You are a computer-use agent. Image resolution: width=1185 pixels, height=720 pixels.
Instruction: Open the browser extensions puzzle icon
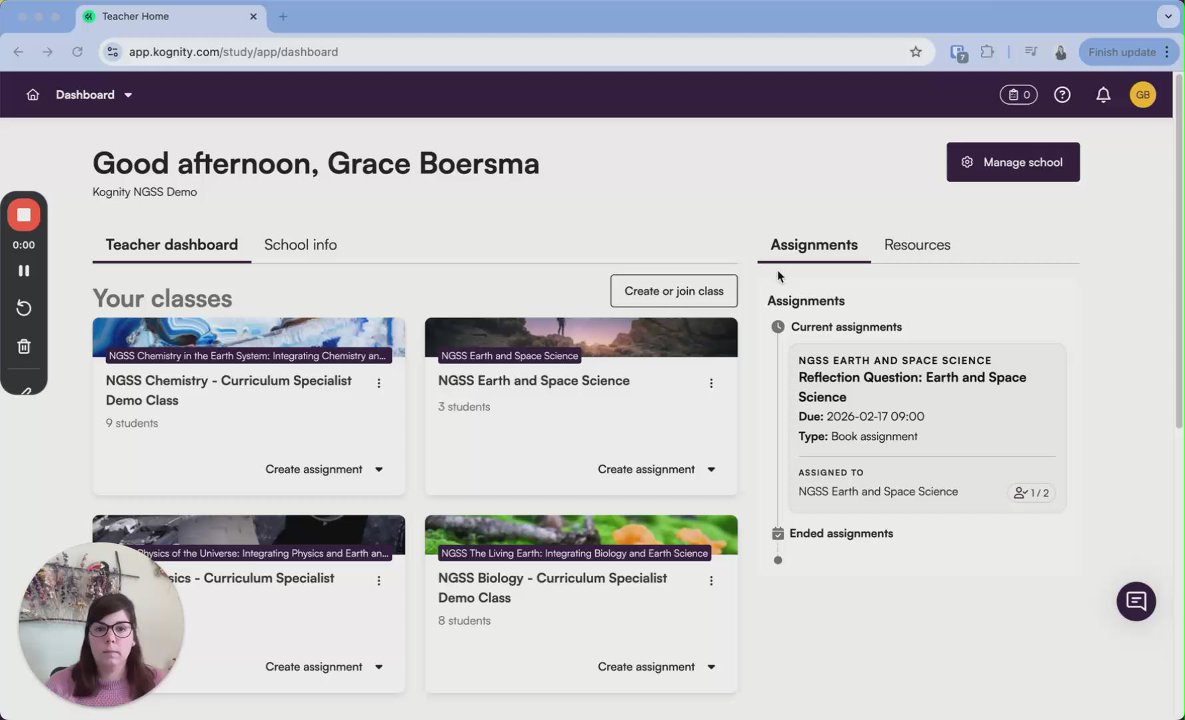(x=987, y=51)
